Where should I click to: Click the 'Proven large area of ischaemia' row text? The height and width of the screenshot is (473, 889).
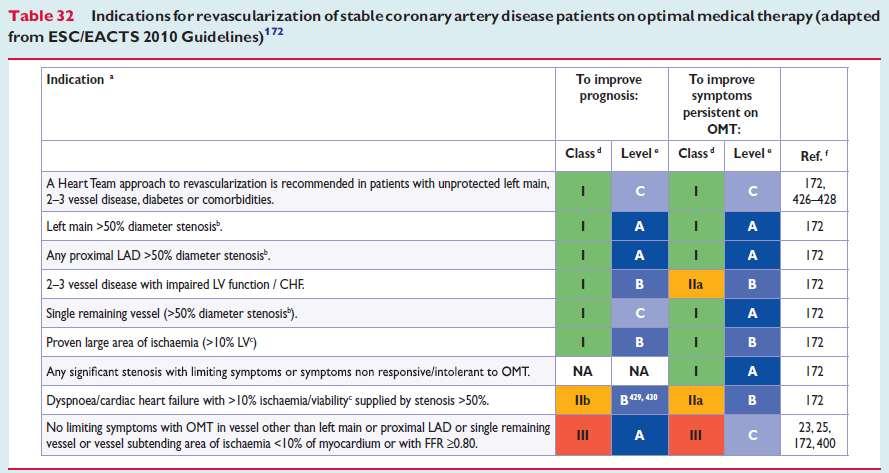151,343
